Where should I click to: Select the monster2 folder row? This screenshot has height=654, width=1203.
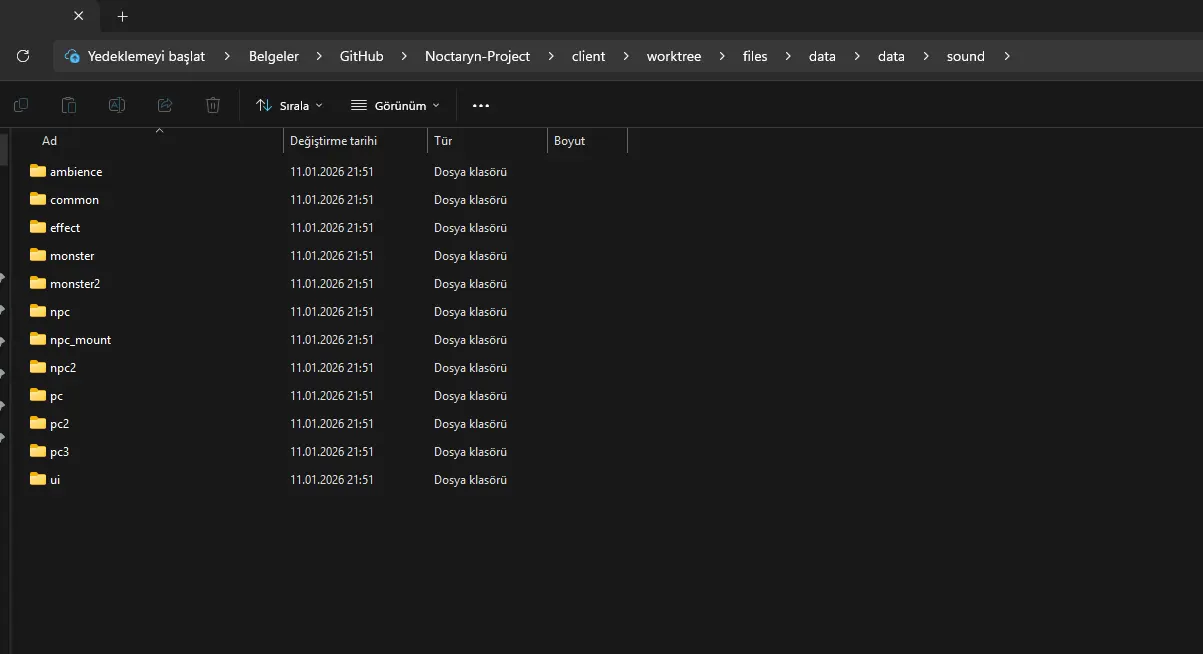pos(75,284)
